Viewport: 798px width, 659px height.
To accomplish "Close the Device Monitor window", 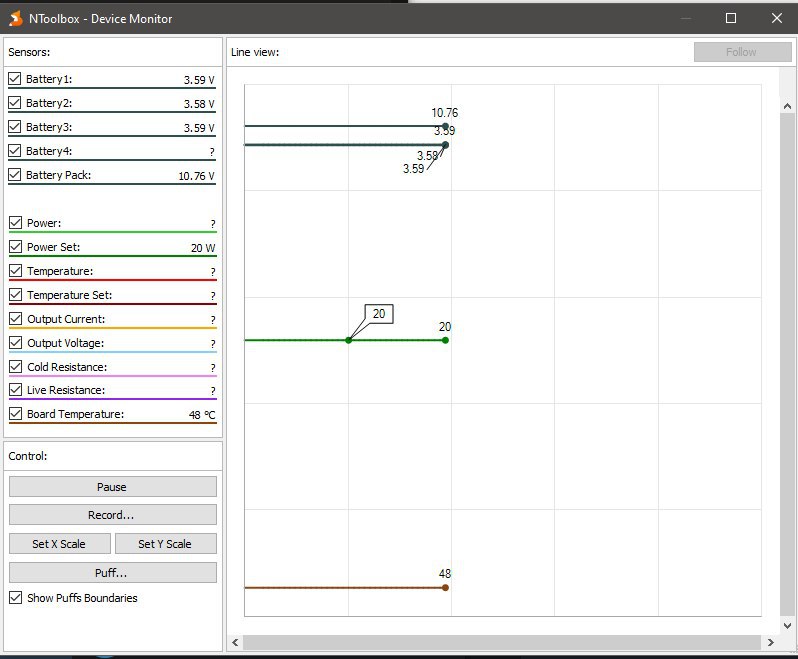I will [x=777, y=18].
